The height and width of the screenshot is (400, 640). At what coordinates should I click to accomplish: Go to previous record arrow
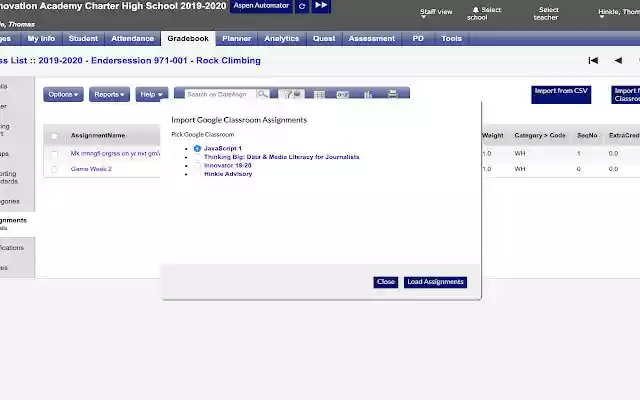(618, 60)
